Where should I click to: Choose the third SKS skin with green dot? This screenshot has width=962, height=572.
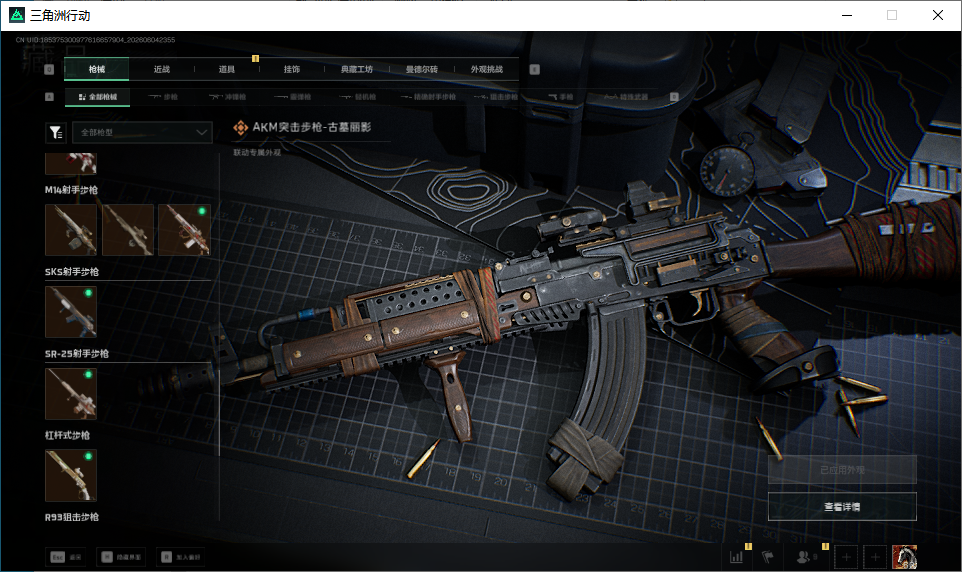[184, 230]
